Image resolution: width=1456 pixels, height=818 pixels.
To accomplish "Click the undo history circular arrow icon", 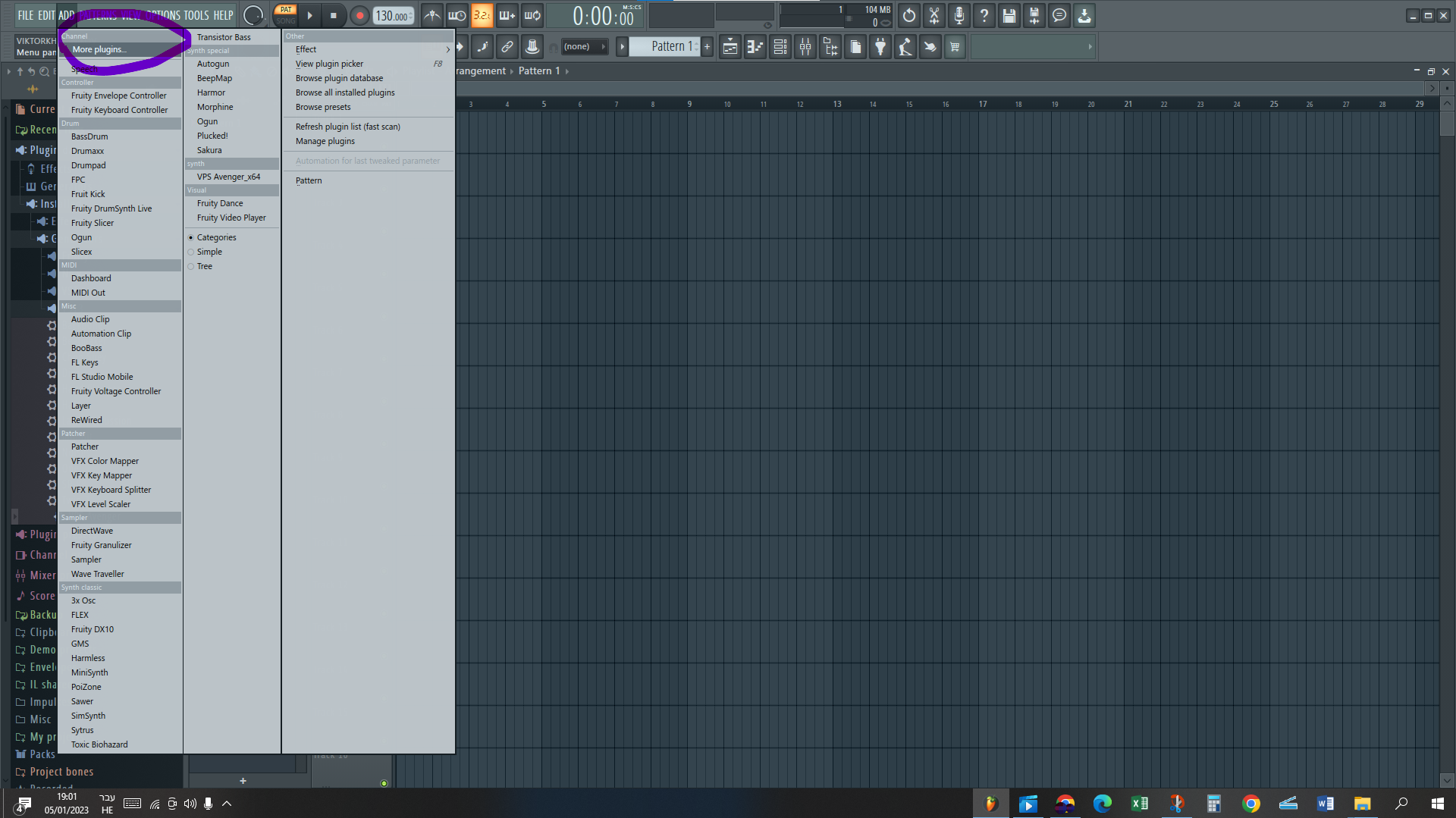I will tap(909, 15).
